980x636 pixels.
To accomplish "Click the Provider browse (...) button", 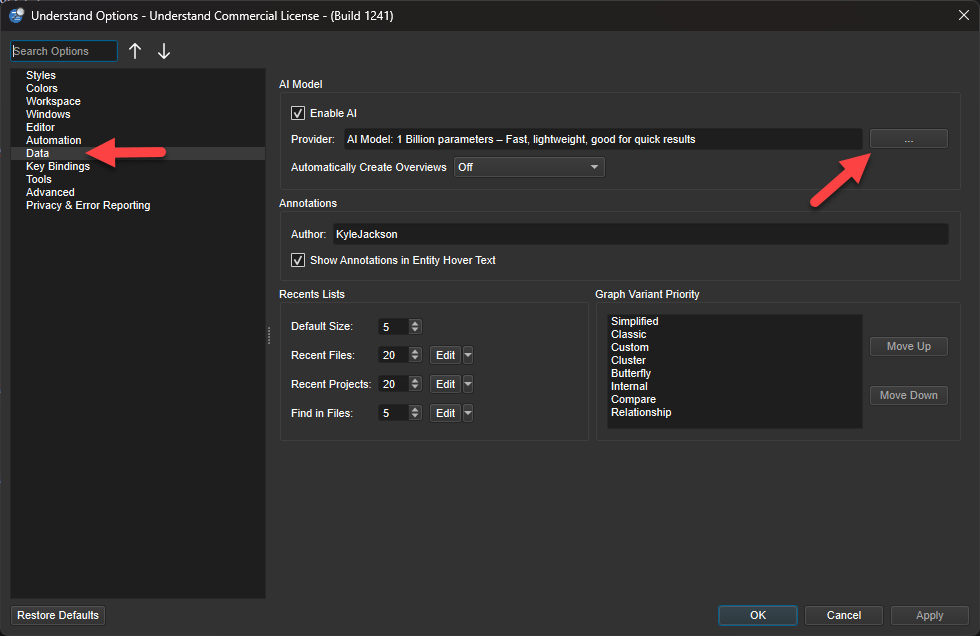I will 909,139.
